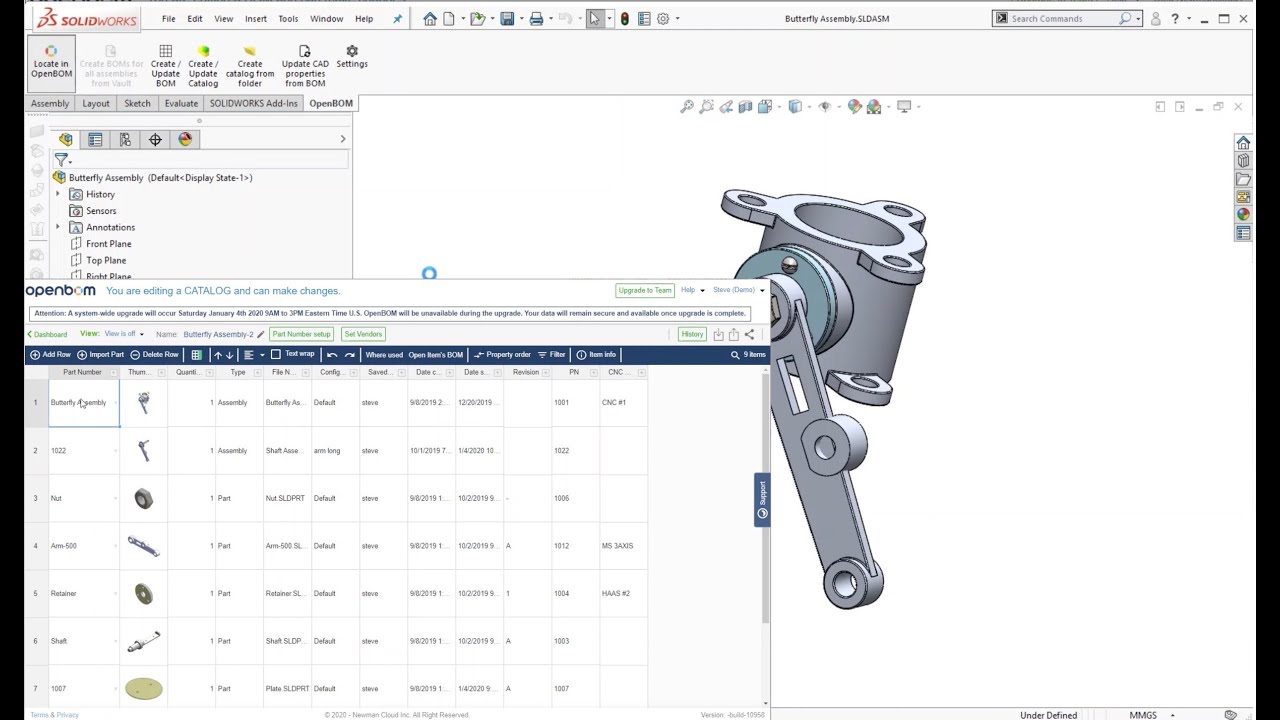Click Print icon in top toolbar
Screen dimensions: 1280x720
(x=536, y=18)
